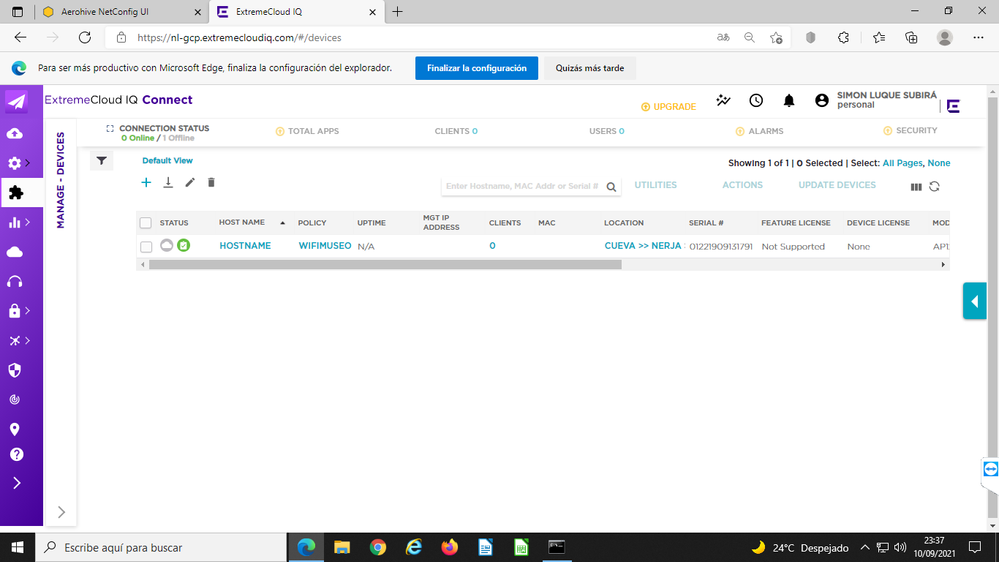Click the filter funnel icon

[101, 161]
